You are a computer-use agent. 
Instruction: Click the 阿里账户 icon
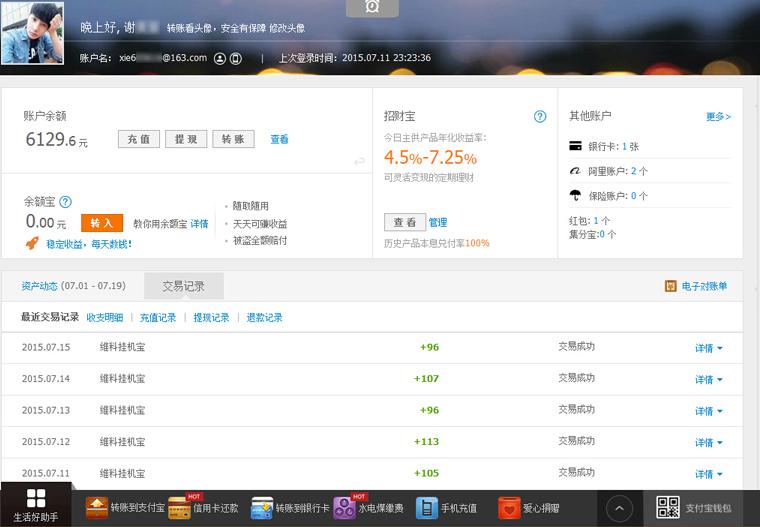point(575,171)
